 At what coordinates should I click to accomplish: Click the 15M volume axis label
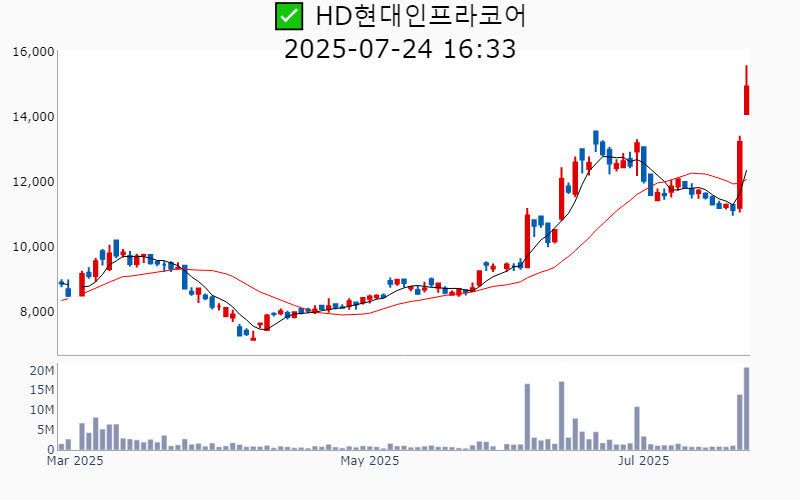click(x=42, y=390)
